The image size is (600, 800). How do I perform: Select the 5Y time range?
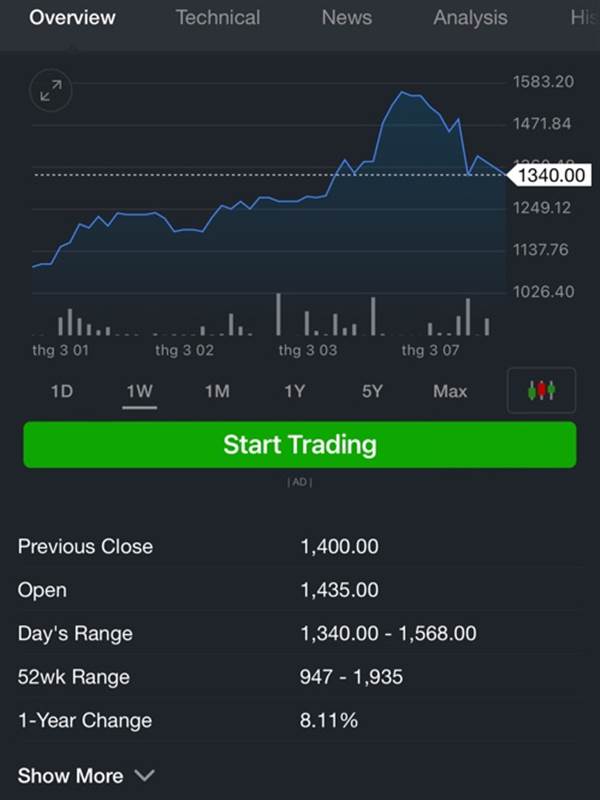(x=372, y=391)
